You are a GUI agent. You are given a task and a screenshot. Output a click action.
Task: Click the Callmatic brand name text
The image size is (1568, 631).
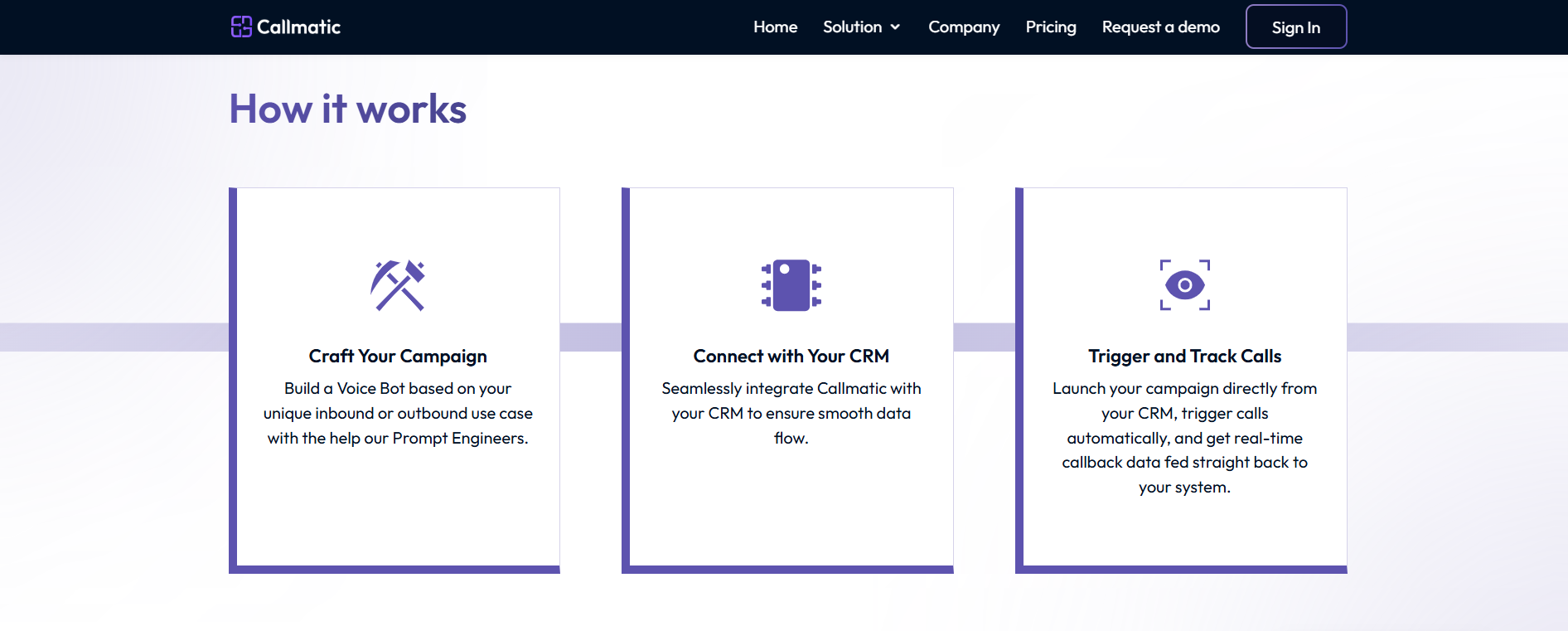coord(298,27)
